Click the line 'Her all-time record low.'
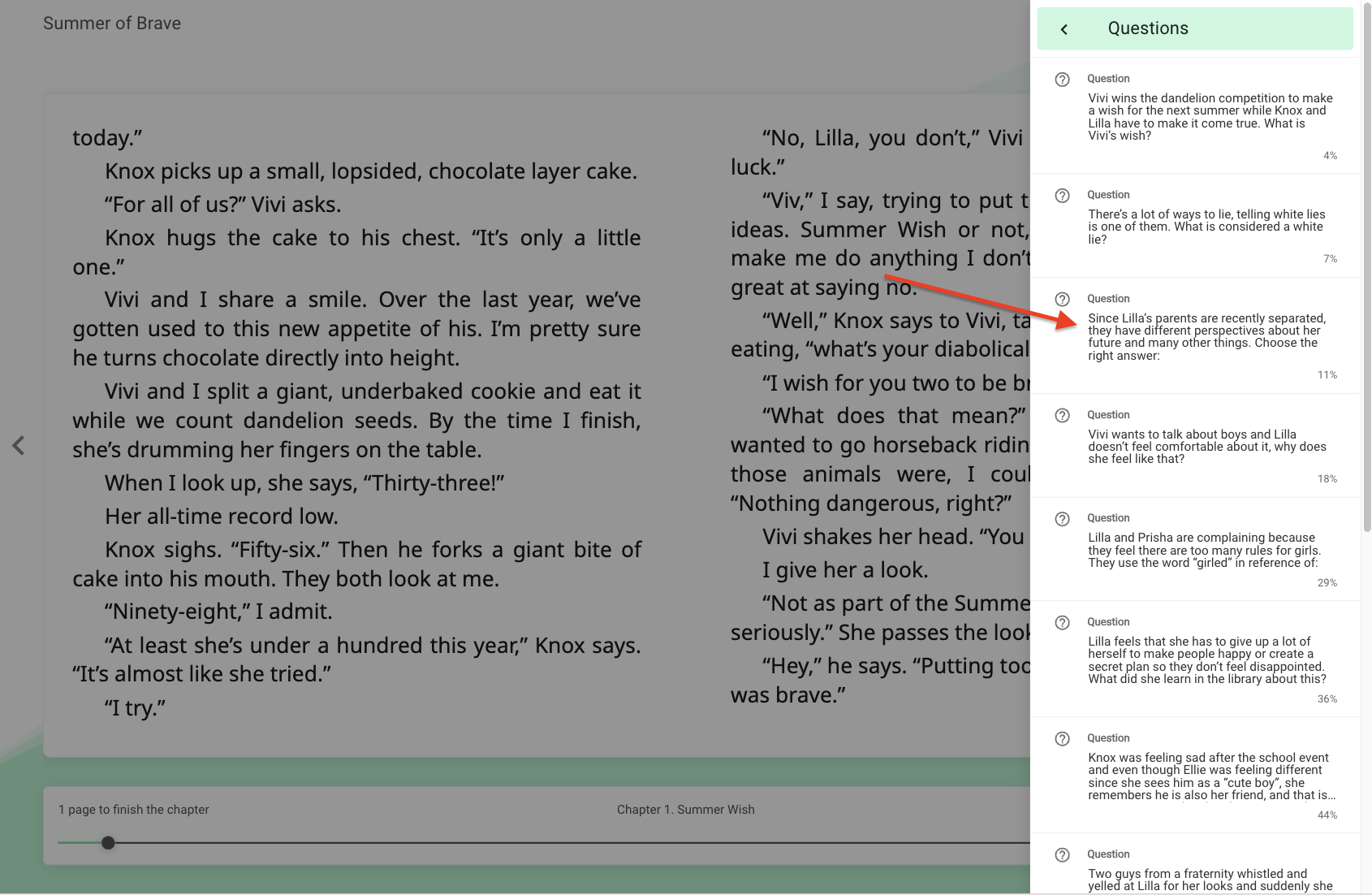The width and height of the screenshot is (1372, 895). (222, 517)
